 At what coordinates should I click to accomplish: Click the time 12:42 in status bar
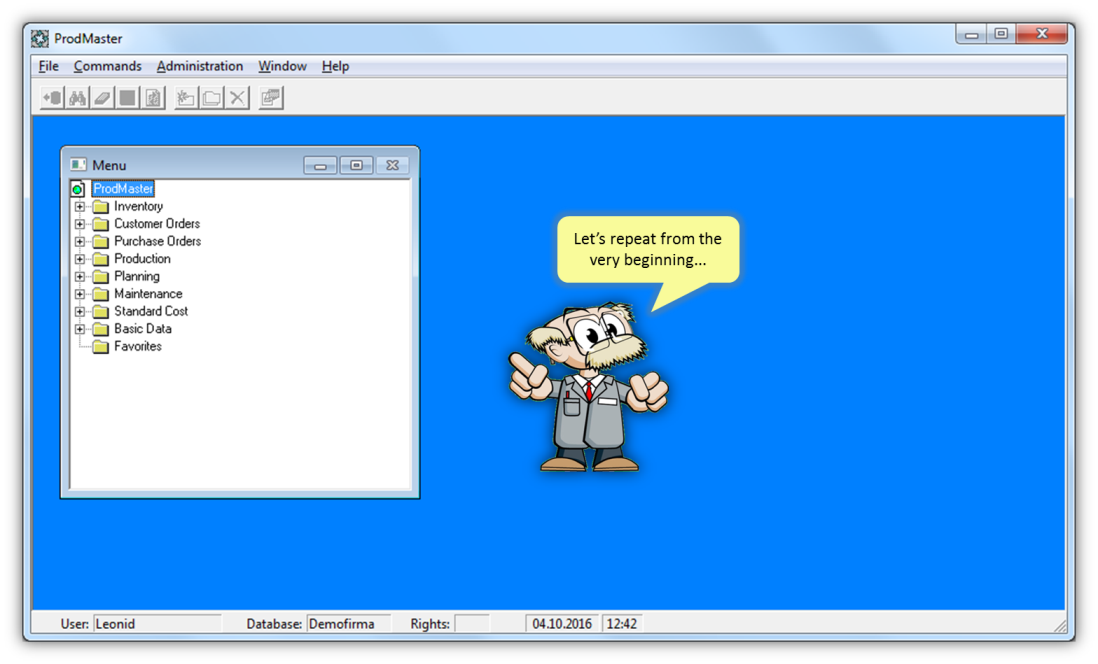622,624
